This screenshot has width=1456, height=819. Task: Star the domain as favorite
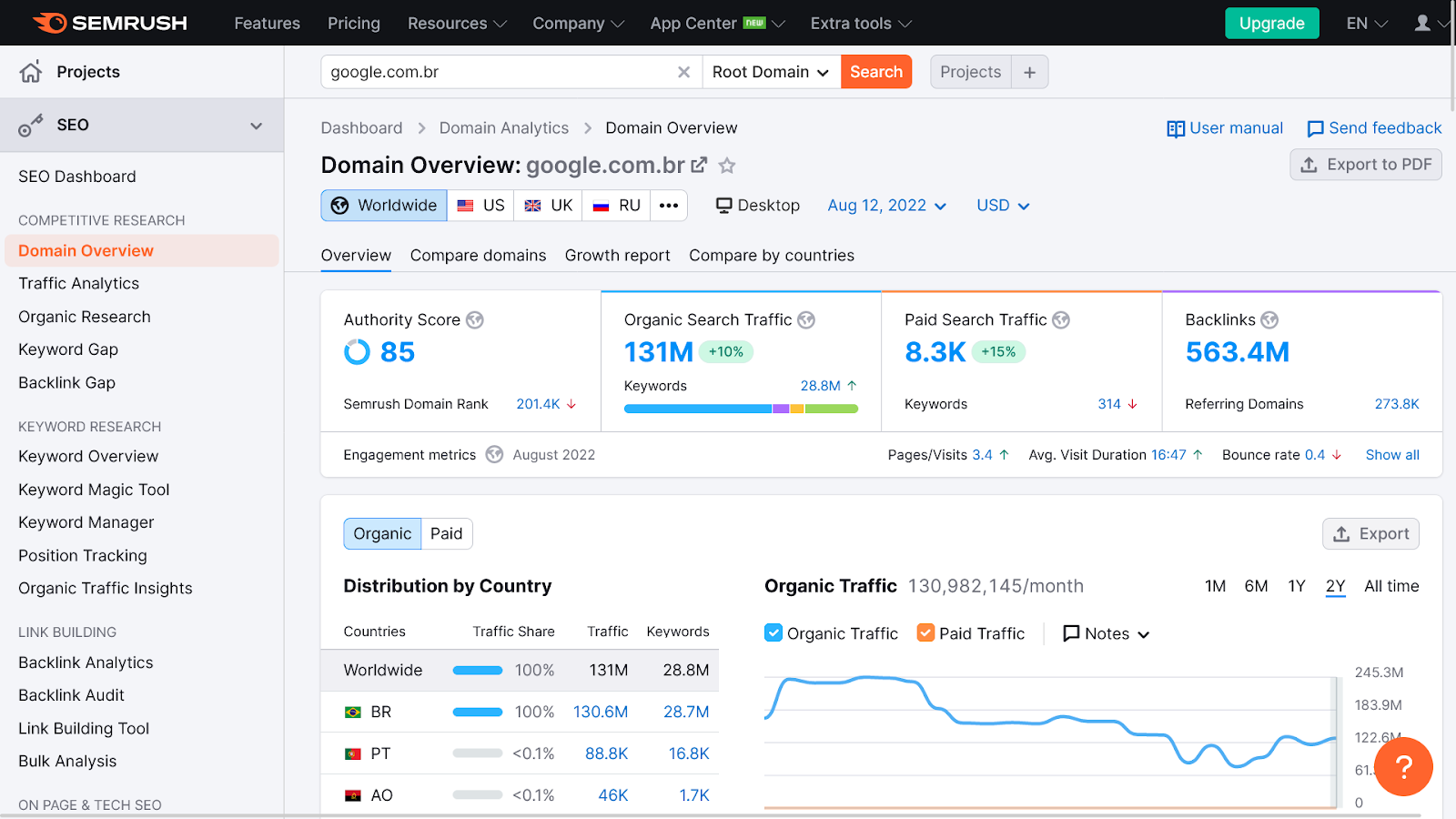pos(727,166)
